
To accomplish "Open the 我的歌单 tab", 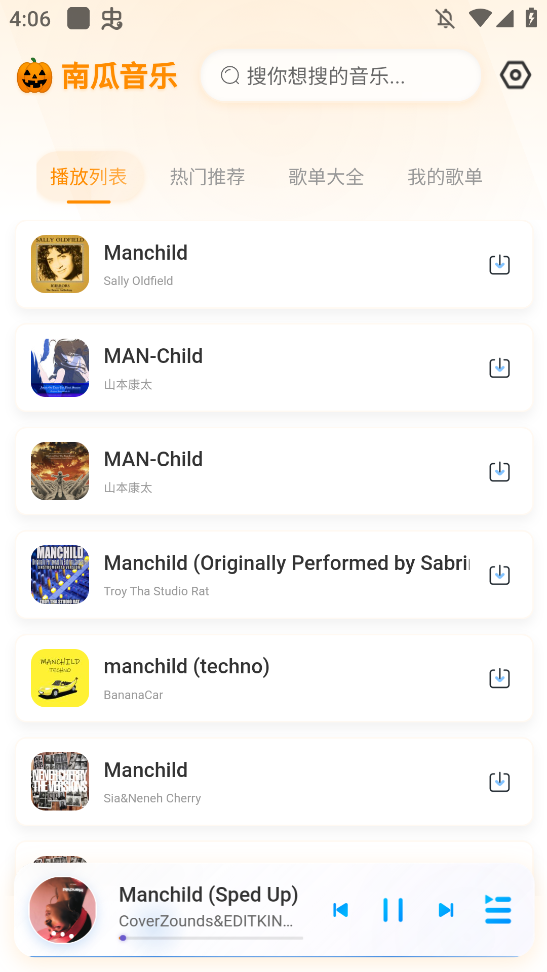I will tap(445, 177).
